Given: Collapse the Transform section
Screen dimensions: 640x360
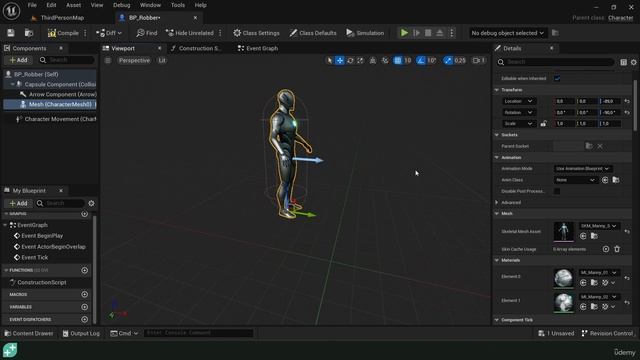Looking at the screenshot, I should pos(497,90).
